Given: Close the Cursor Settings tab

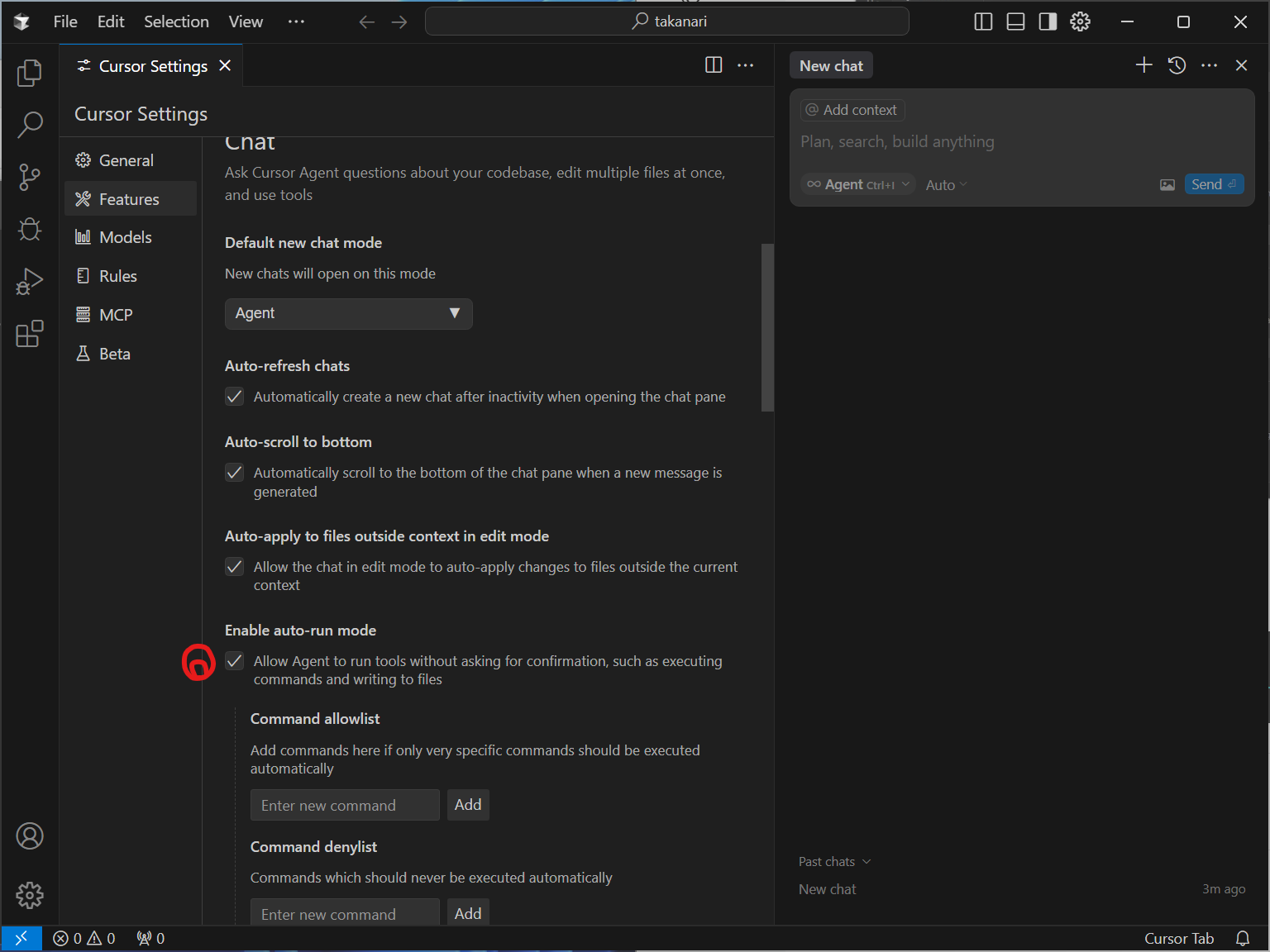Looking at the screenshot, I should [225, 65].
